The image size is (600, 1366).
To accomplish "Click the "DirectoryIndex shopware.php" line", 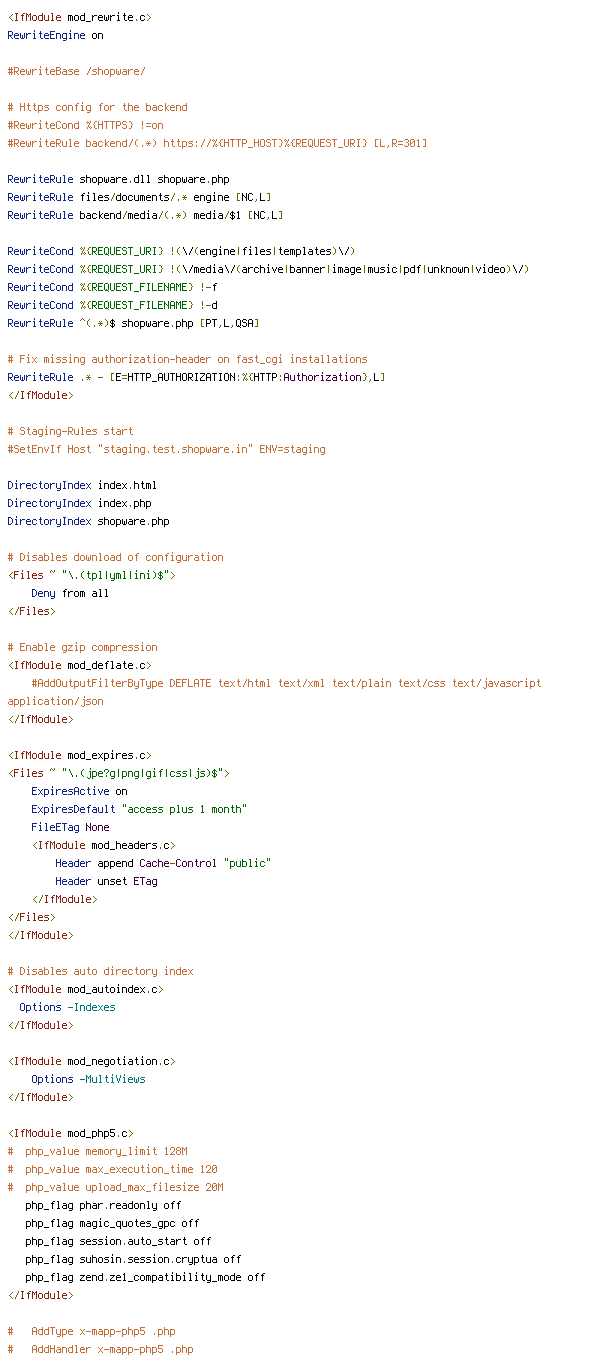I will click(x=88, y=522).
